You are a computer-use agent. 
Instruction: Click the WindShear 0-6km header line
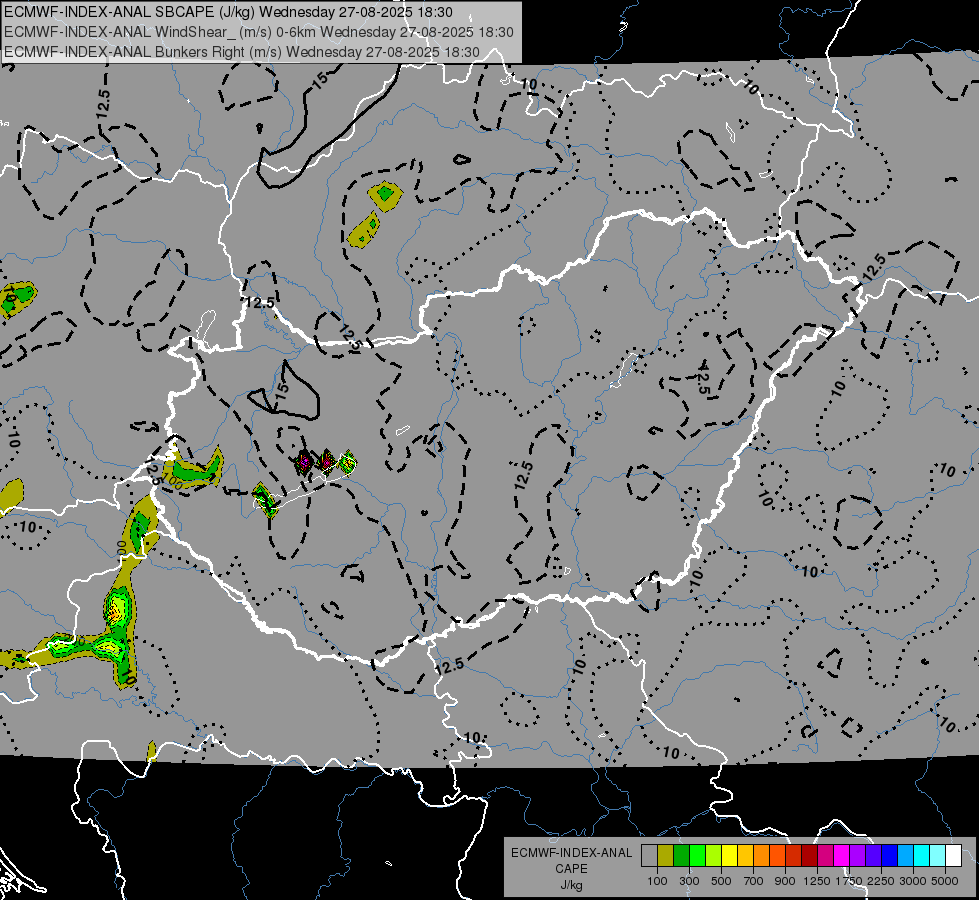(x=258, y=32)
